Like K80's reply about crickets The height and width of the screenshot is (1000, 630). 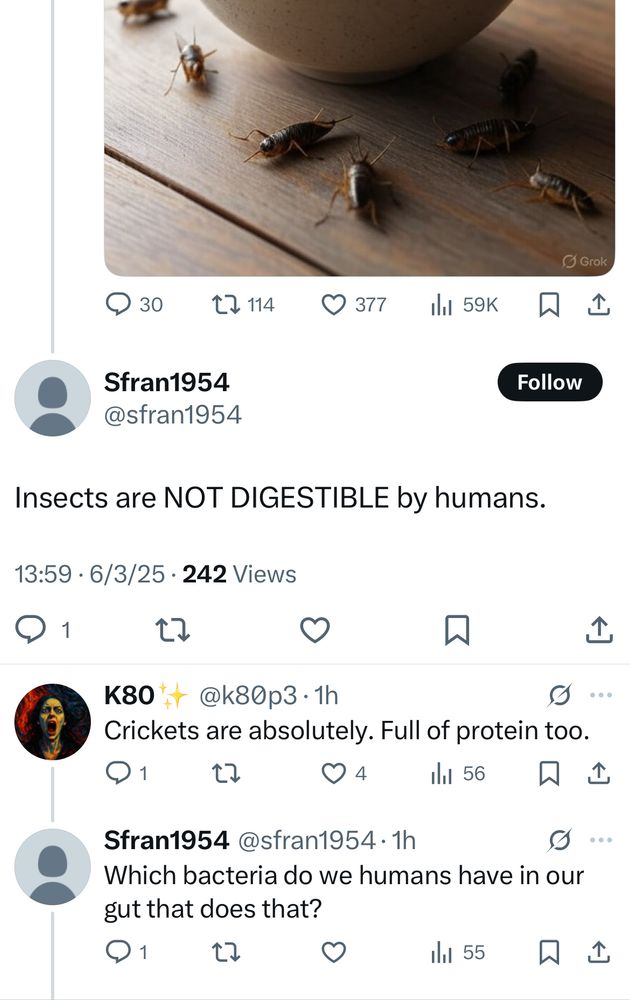click(332, 773)
